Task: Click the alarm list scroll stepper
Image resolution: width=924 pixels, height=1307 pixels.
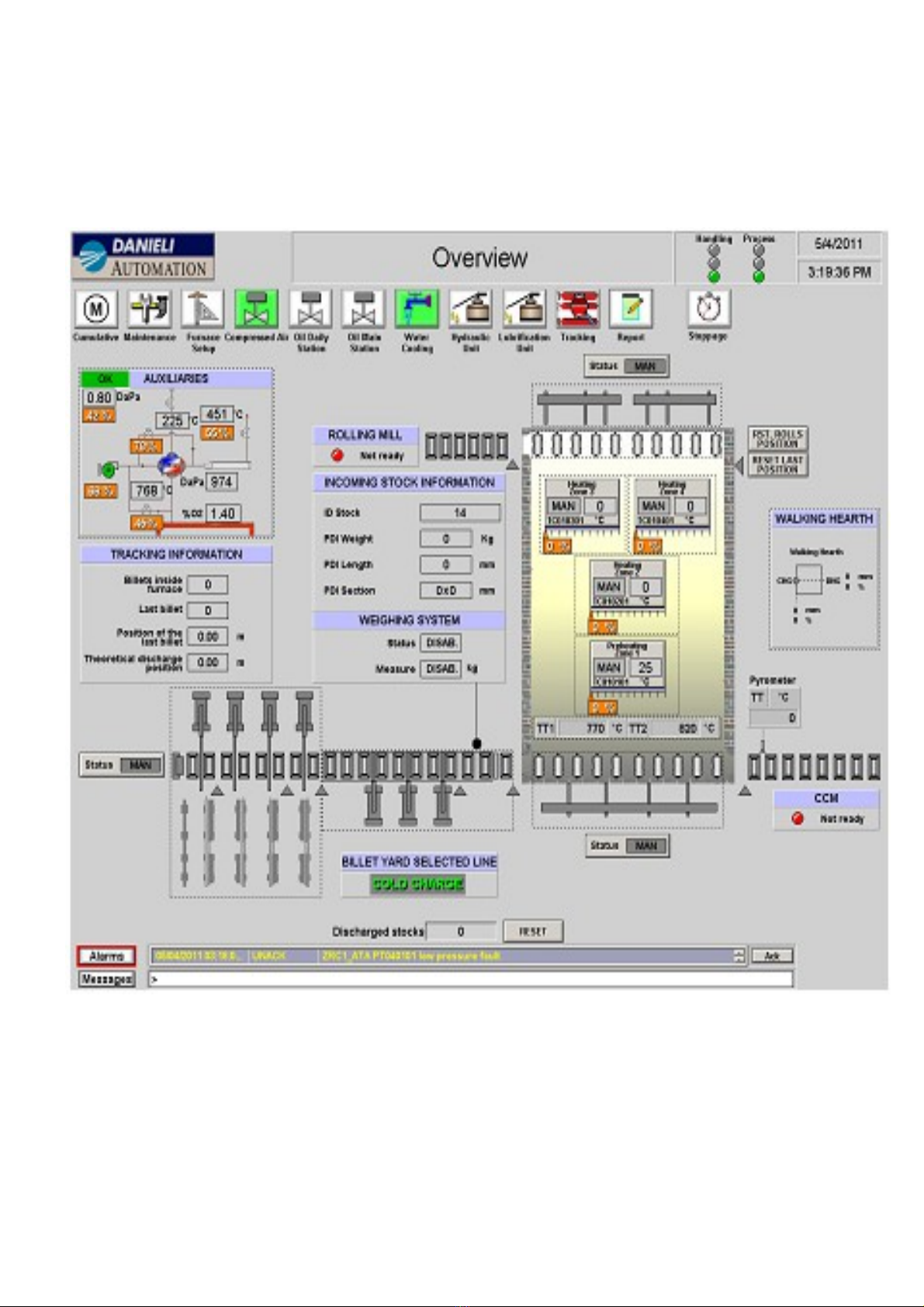Action: [739, 956]
